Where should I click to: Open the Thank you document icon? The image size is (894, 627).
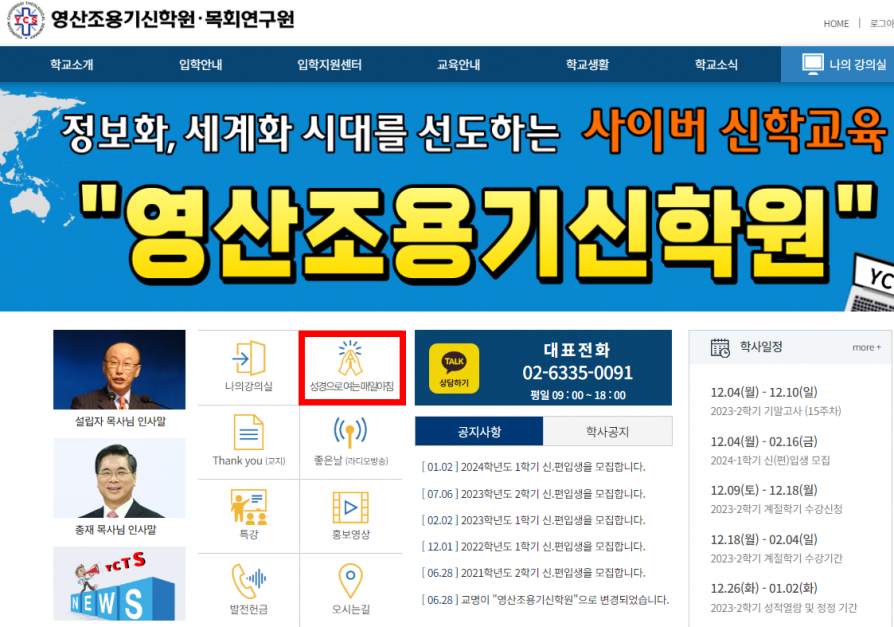249,432
